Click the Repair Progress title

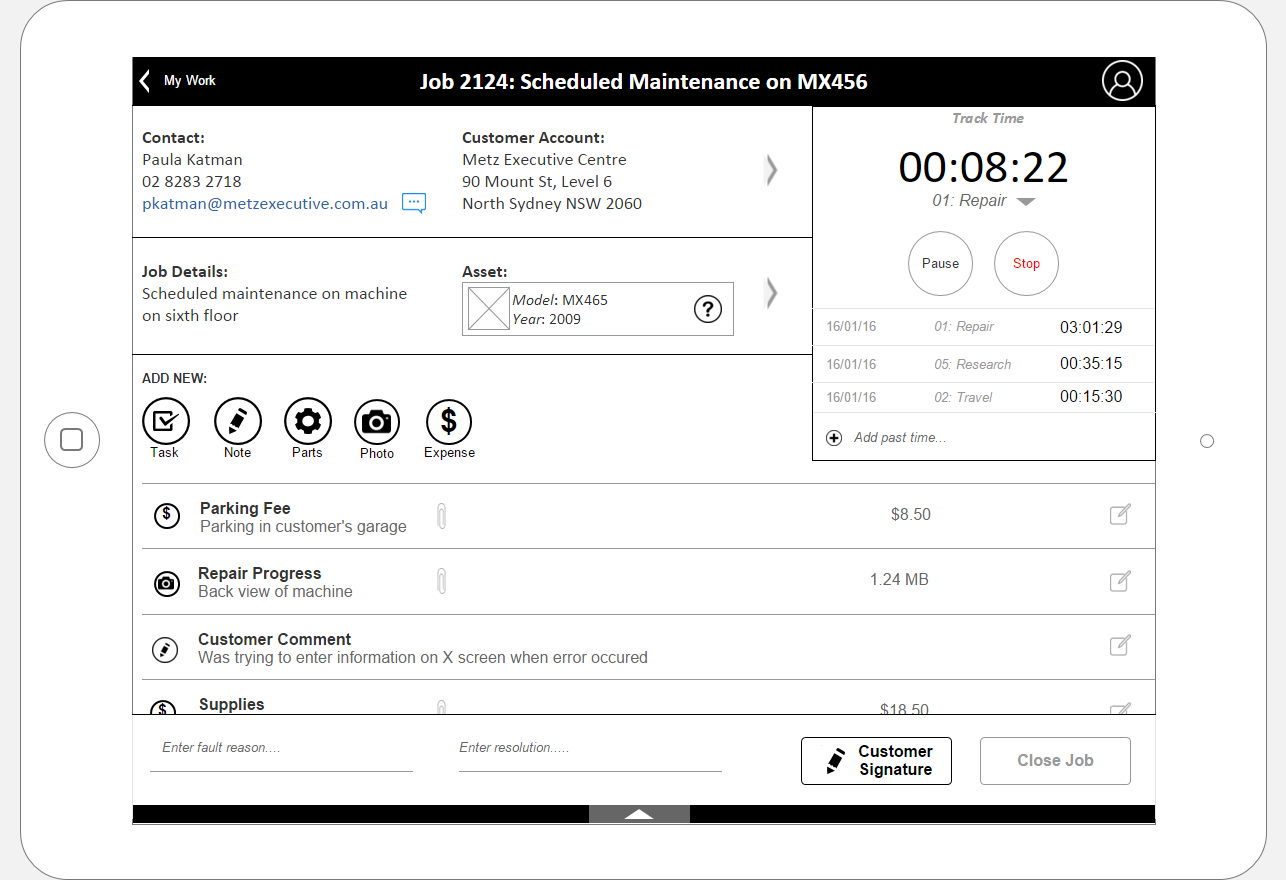260,573
